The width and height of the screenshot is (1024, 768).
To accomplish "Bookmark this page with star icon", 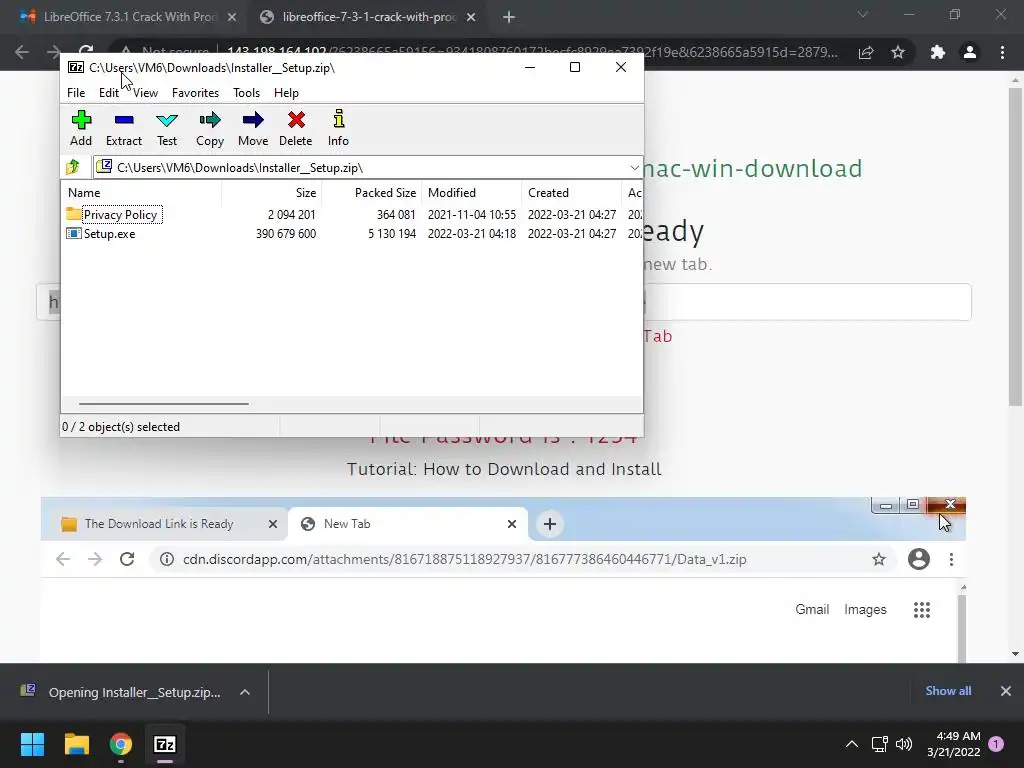I will pyautogui.click(x=898, y=52).
